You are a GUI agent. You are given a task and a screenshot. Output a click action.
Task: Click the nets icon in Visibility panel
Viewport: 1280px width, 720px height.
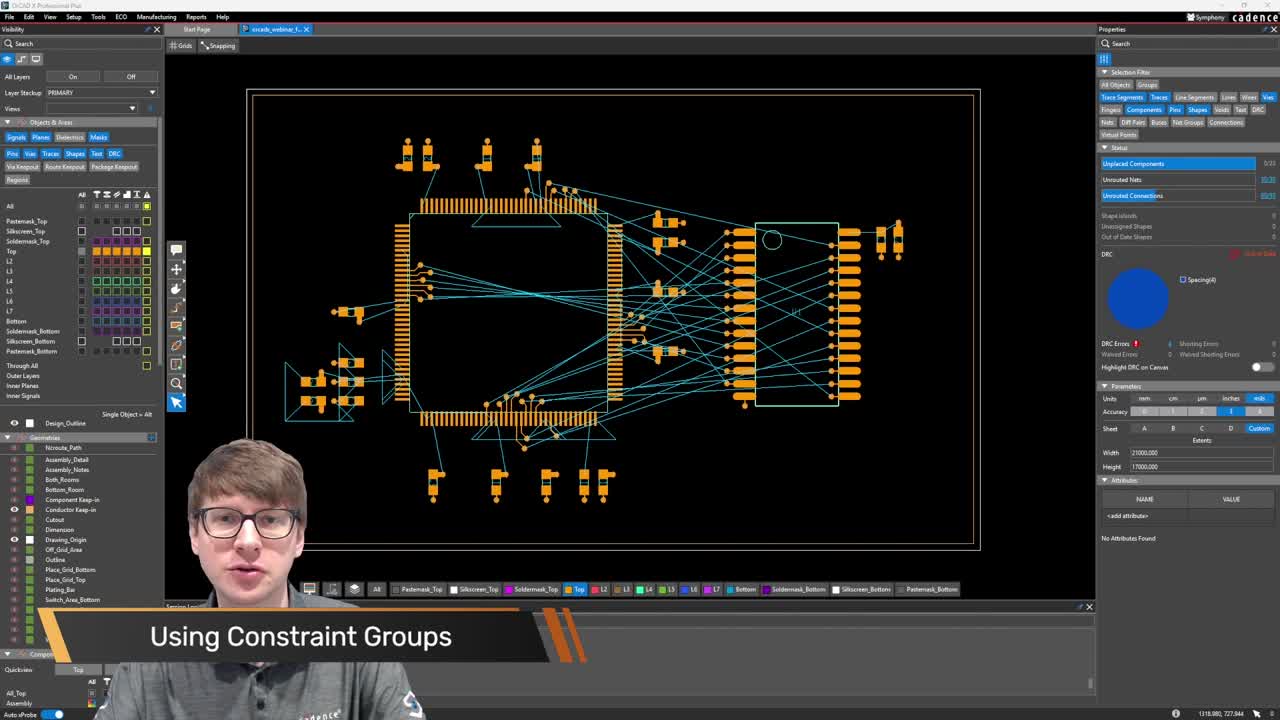(x=22, y=59)
